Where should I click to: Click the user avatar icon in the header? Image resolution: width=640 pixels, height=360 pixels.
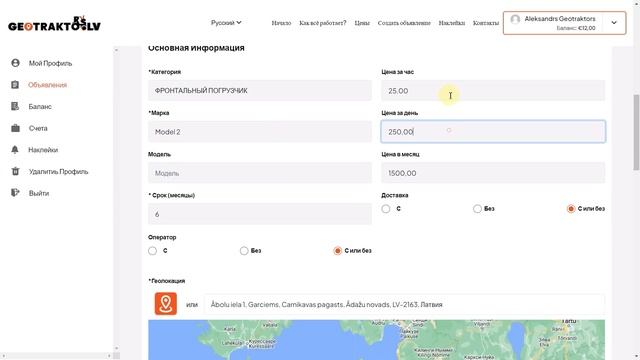pyautogui.click(x=515, y=19)
